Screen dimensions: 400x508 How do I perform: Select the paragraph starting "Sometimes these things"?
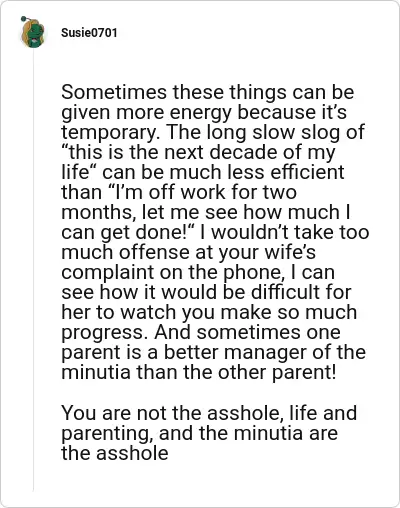click(x=215, y=232)
